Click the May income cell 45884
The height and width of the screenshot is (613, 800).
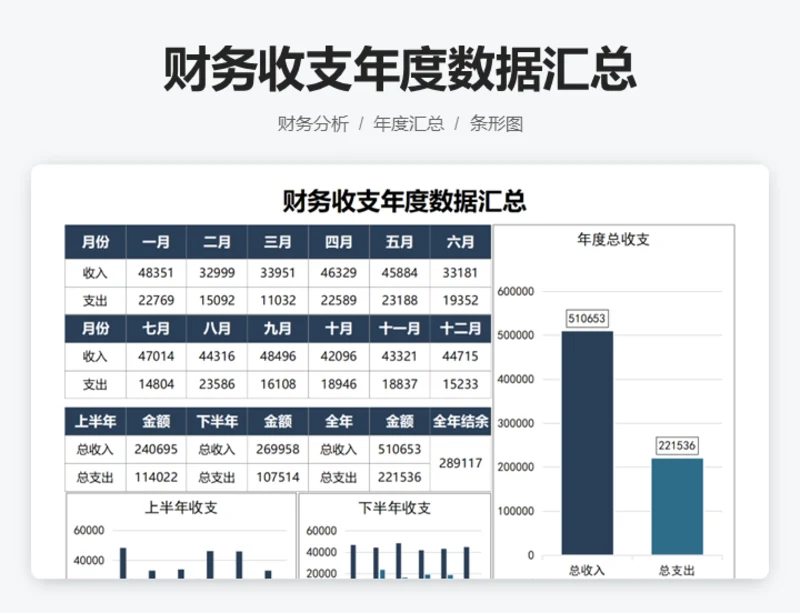click(399, 273)
